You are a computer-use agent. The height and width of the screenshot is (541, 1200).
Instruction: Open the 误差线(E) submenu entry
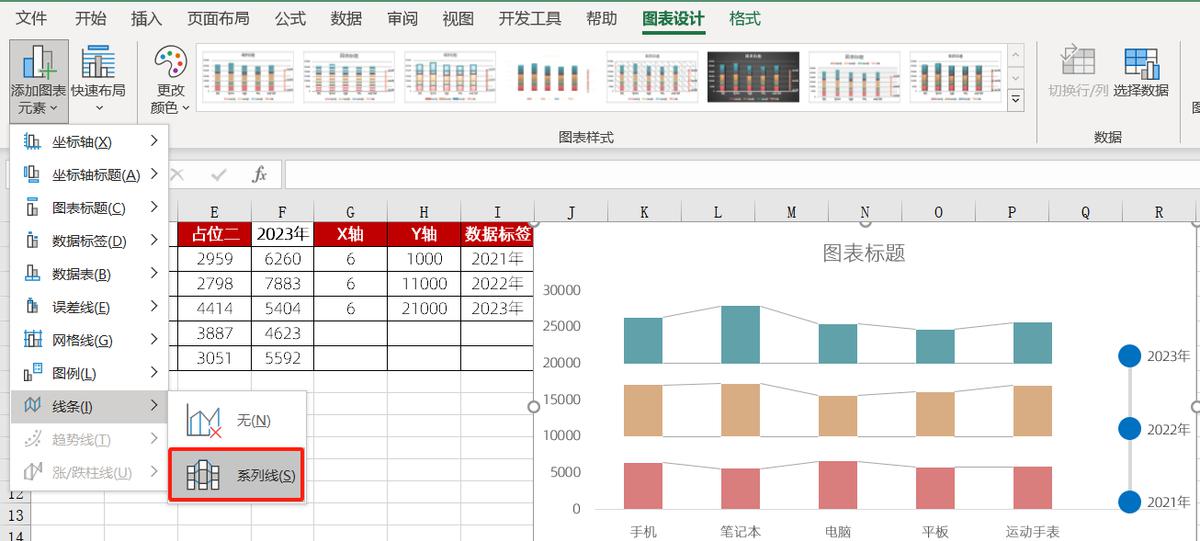point(90,307)
